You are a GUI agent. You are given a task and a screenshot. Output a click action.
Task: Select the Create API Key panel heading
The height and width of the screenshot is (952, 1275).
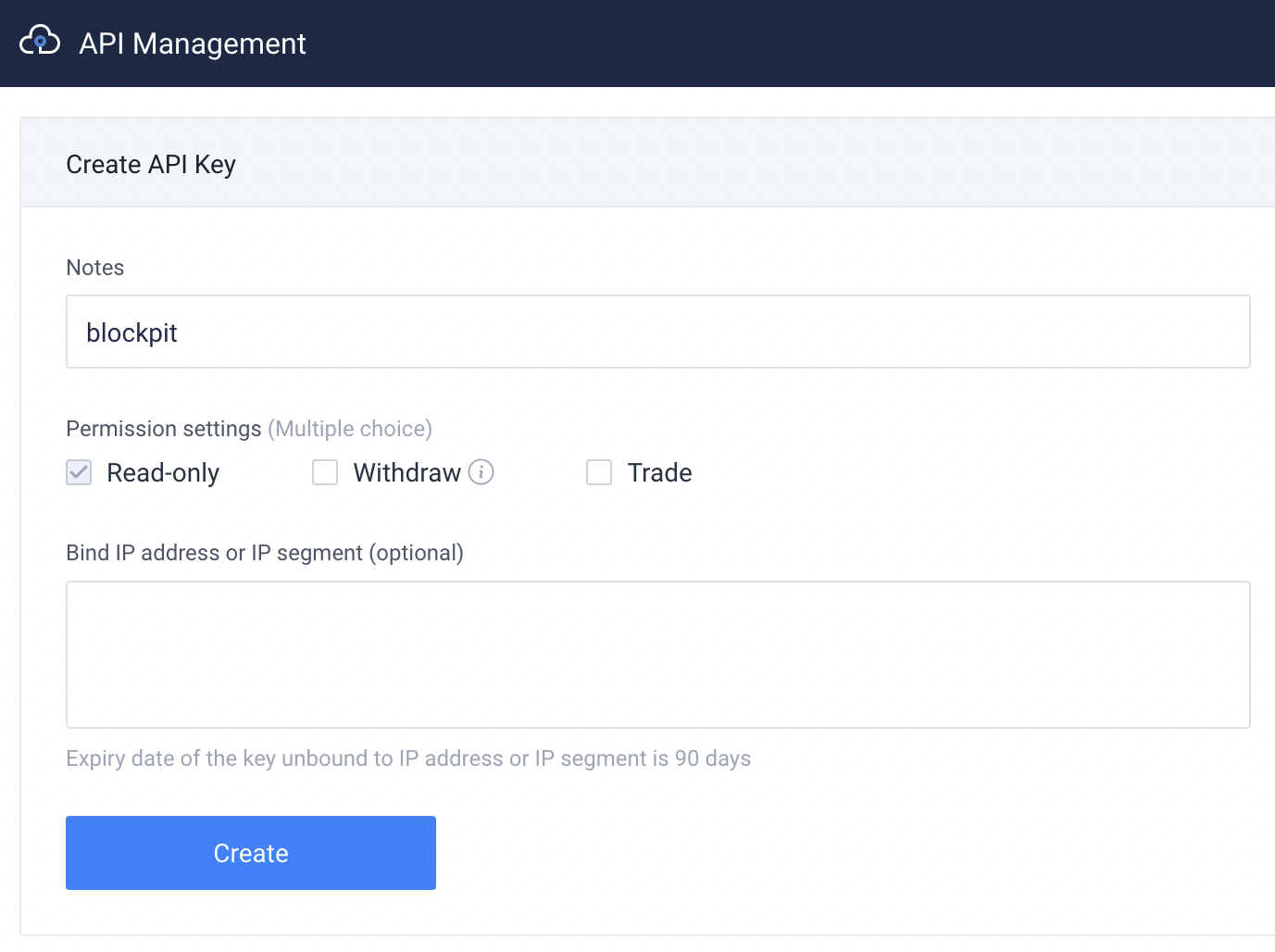[x=151, y=164]
